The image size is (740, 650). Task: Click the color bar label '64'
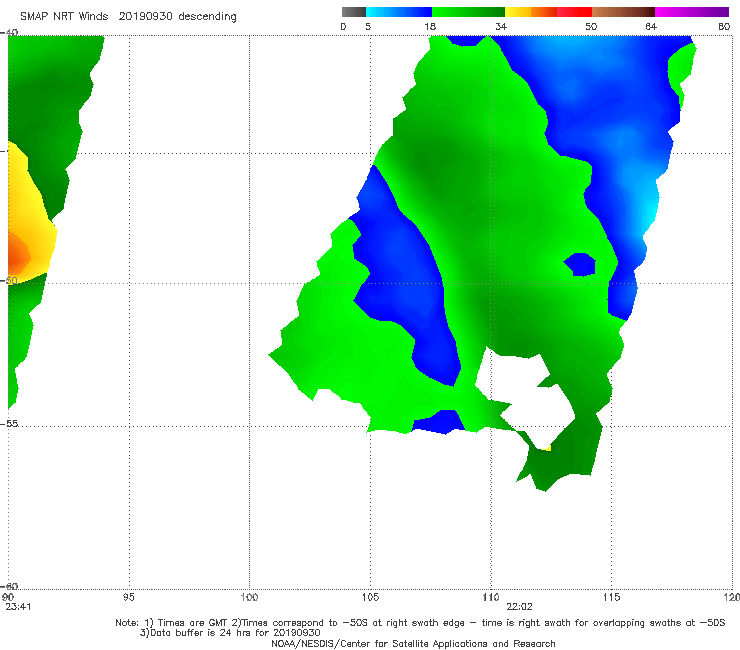[651, 27]
